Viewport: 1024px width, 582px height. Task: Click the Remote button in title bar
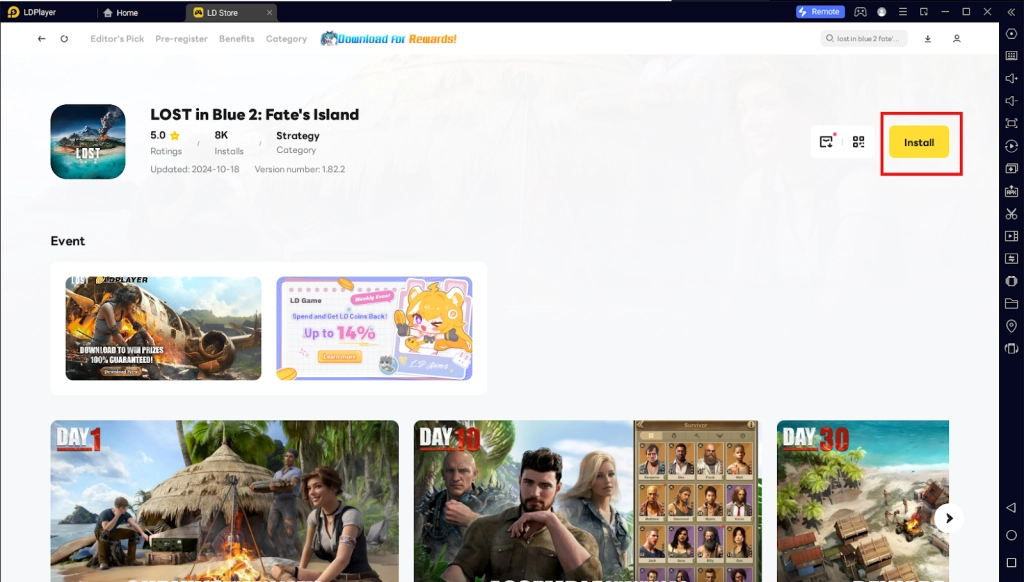click(820, 12)
